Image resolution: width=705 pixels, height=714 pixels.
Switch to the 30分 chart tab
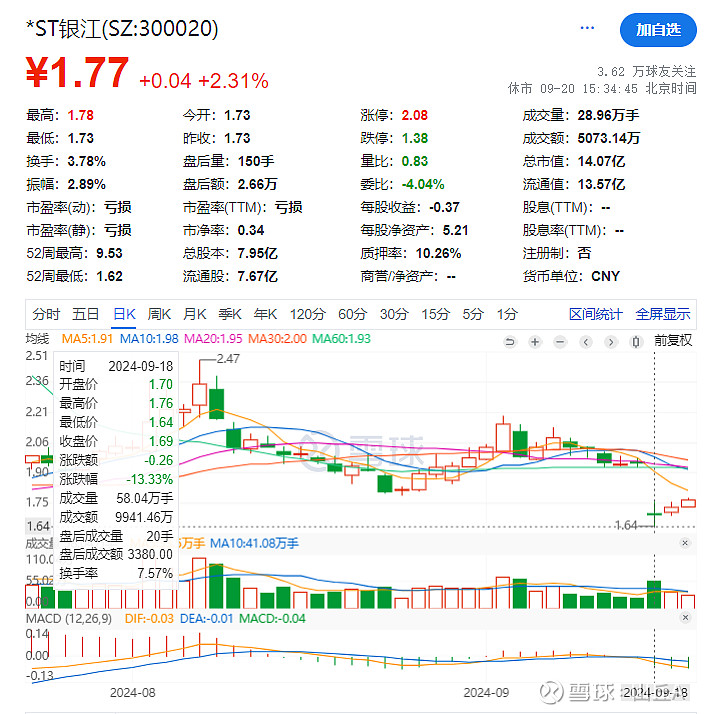[394, 314]
